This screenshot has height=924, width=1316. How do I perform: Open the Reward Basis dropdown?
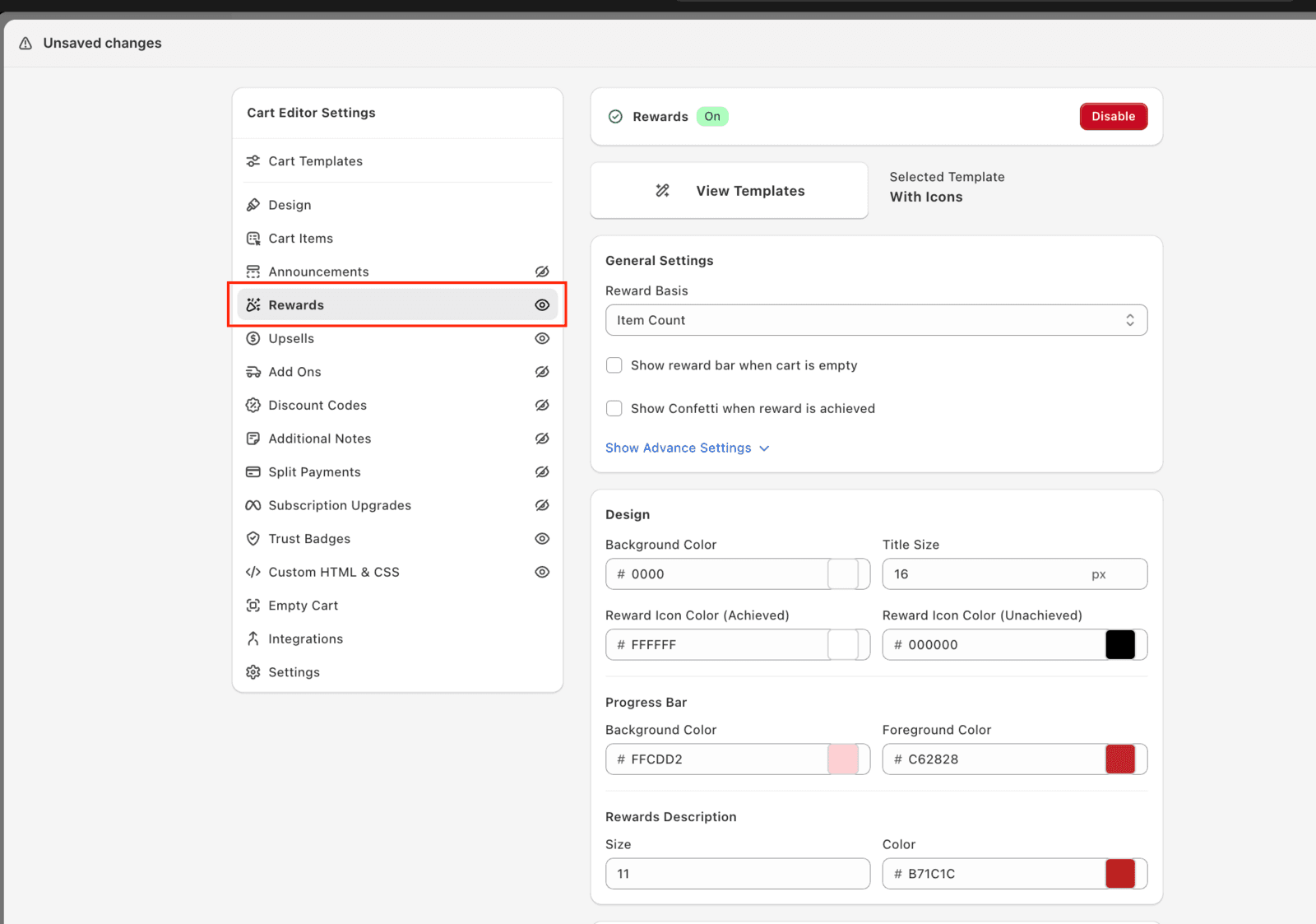(x=876, y=320)
